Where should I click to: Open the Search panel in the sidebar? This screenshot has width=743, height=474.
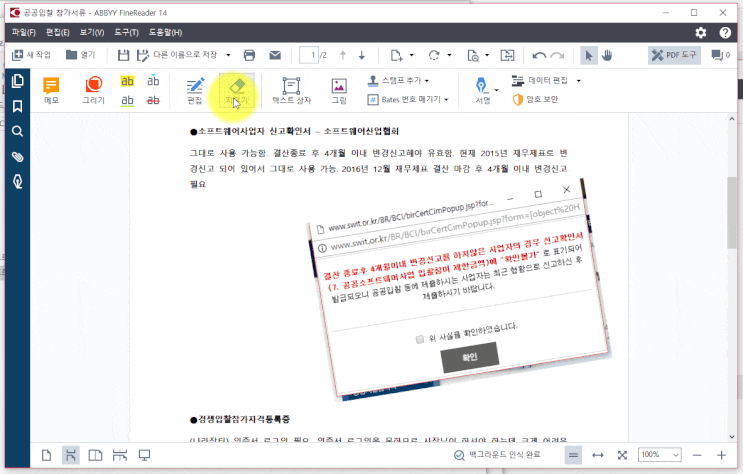[x=18, y=131]
